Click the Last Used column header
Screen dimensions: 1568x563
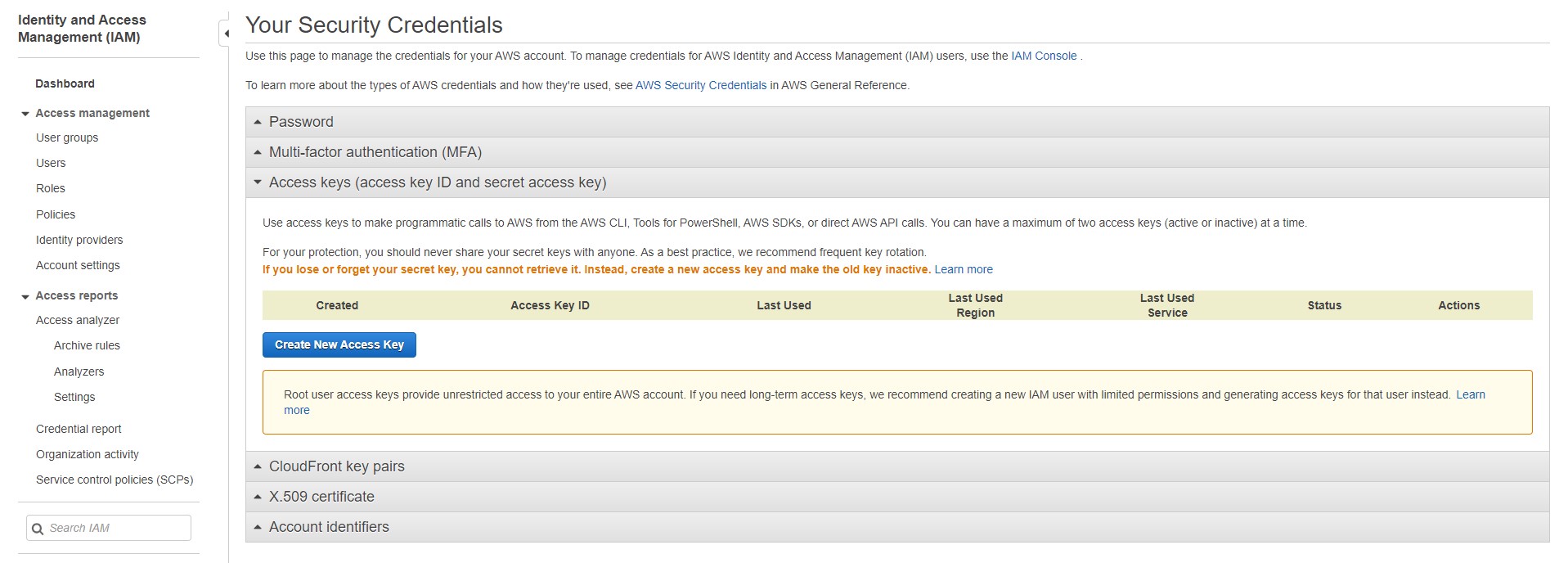coord(784,305)
